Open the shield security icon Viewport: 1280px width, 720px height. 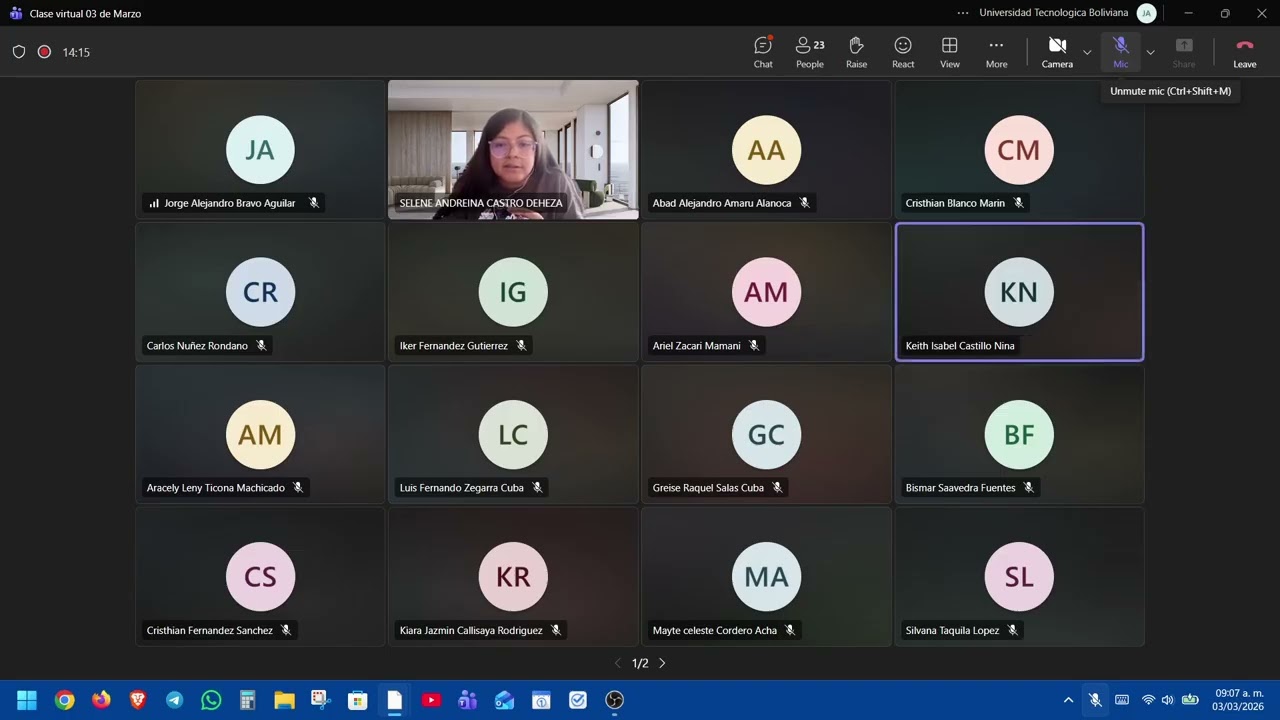click(19, 52)
